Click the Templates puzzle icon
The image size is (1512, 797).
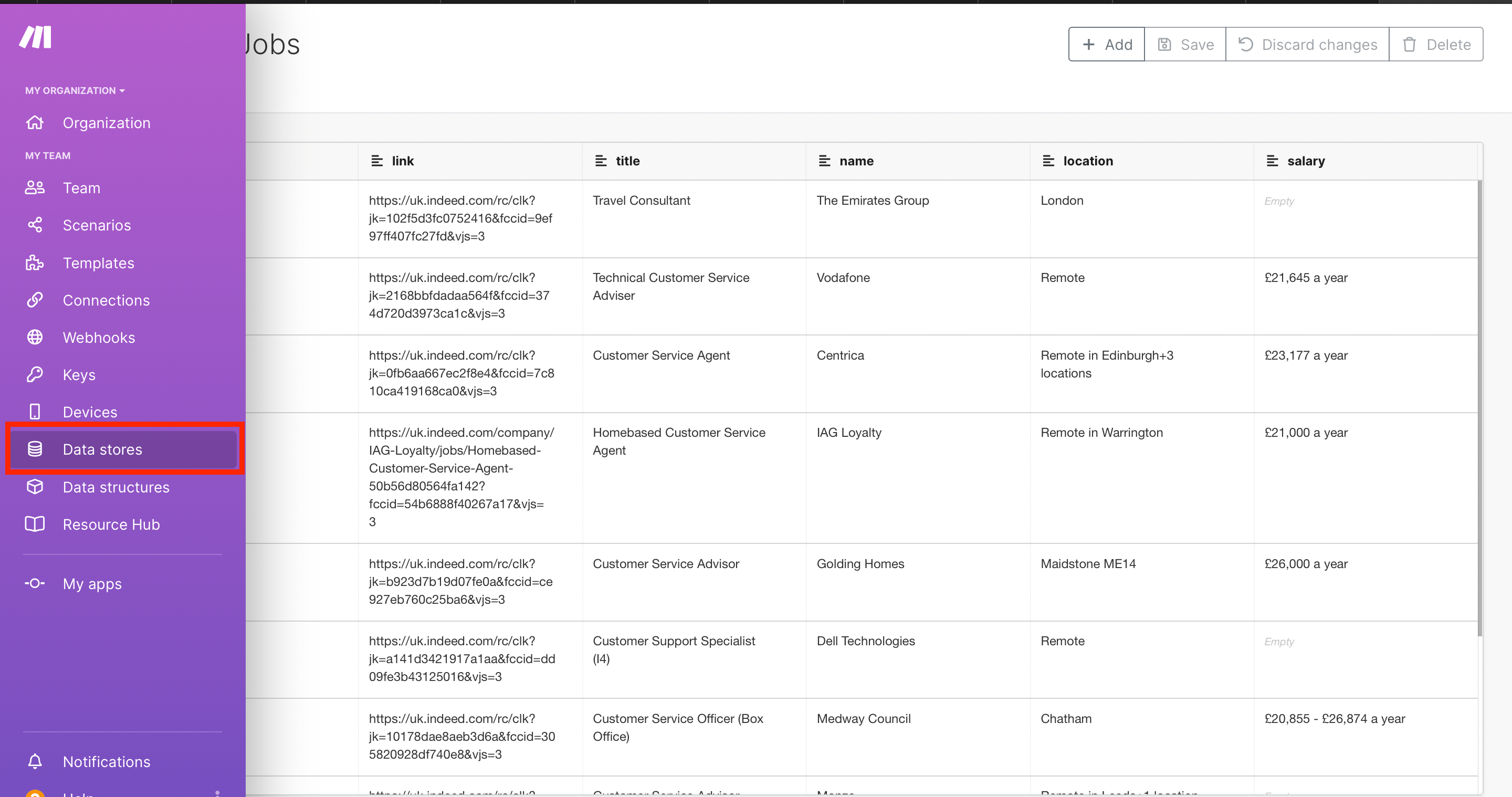pos(35,263)
